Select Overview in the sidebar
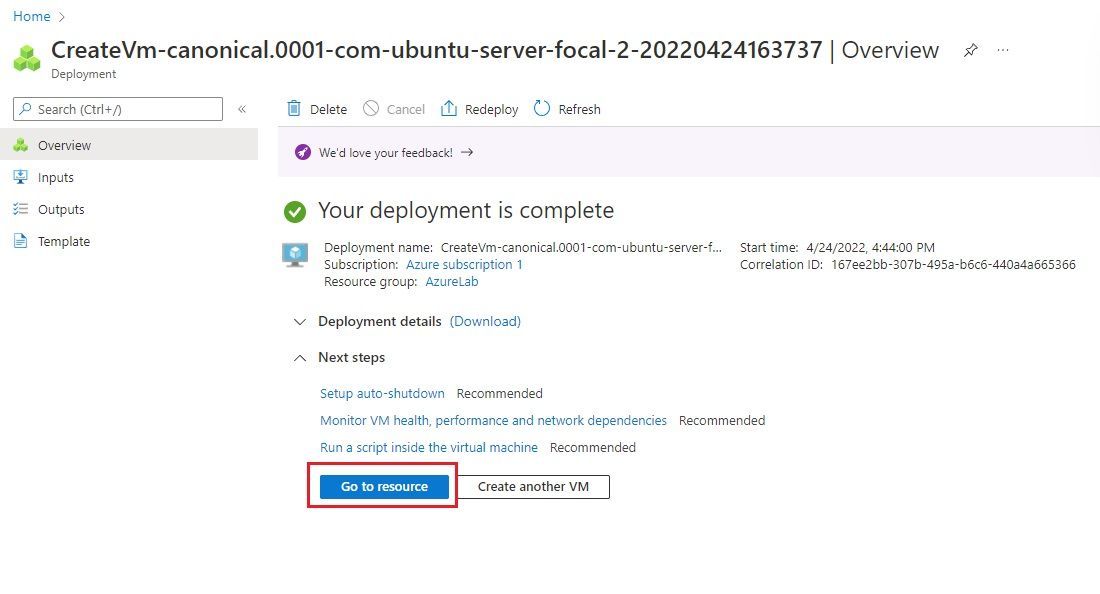The height and width of the screenshot is (594, 1100). click(x=129, y=145)
